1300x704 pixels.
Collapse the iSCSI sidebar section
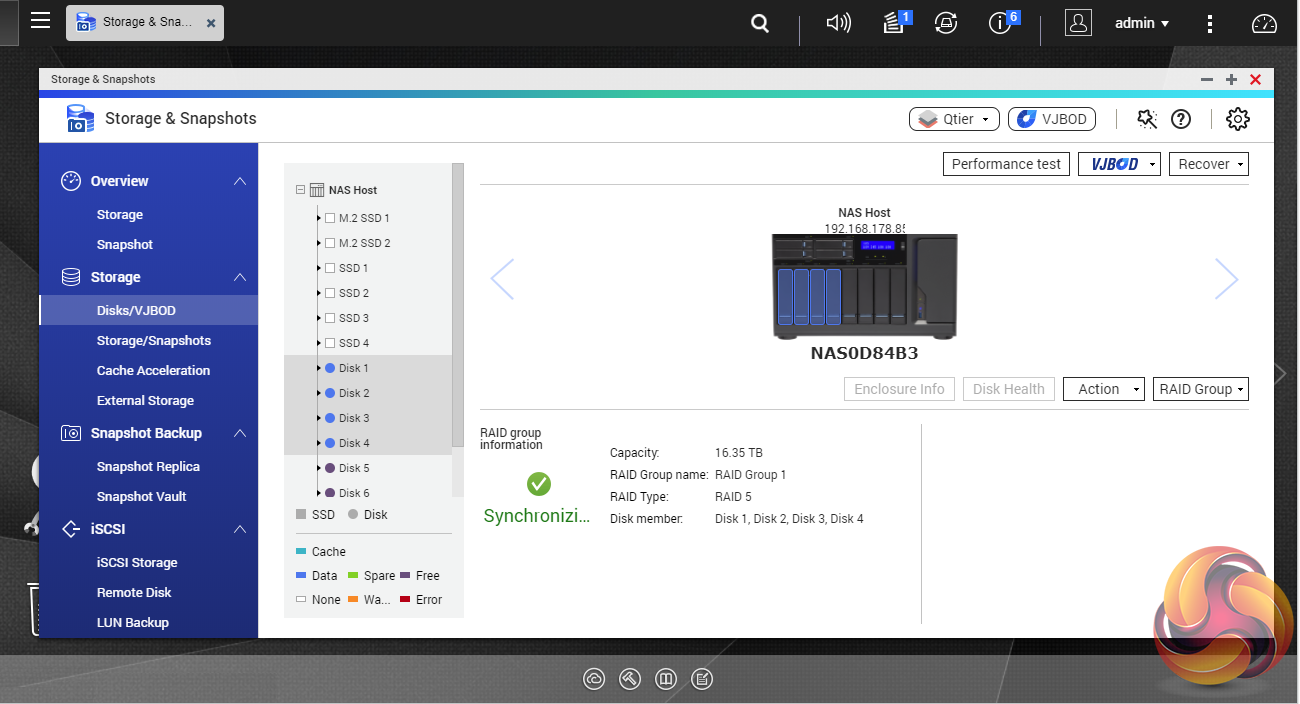(x=240, y=529)
